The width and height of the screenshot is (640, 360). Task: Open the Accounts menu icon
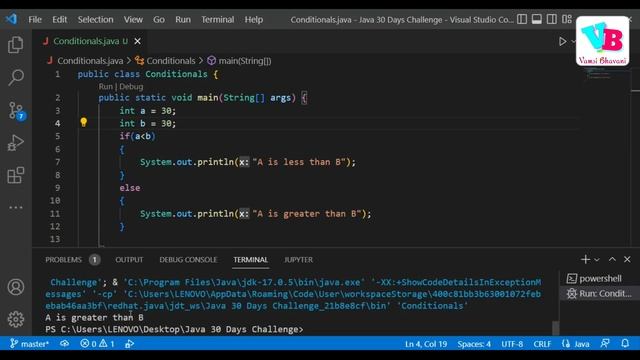click(x=16, y=287)
